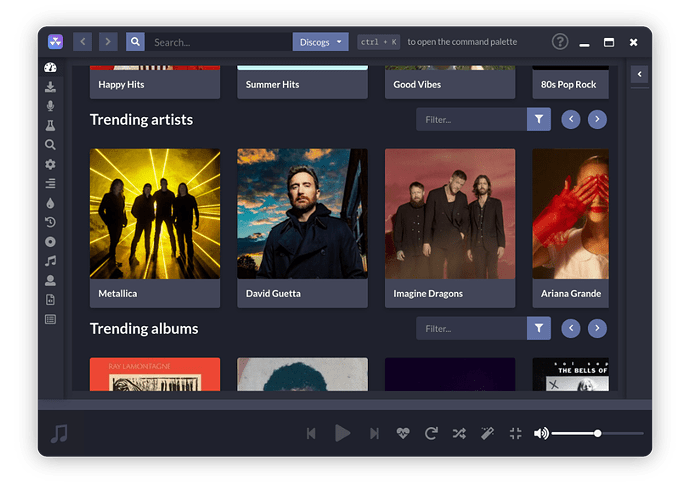Toggle repeat loop mode
The width and height of the screenshot is (690, 482).
pos(431,434)
